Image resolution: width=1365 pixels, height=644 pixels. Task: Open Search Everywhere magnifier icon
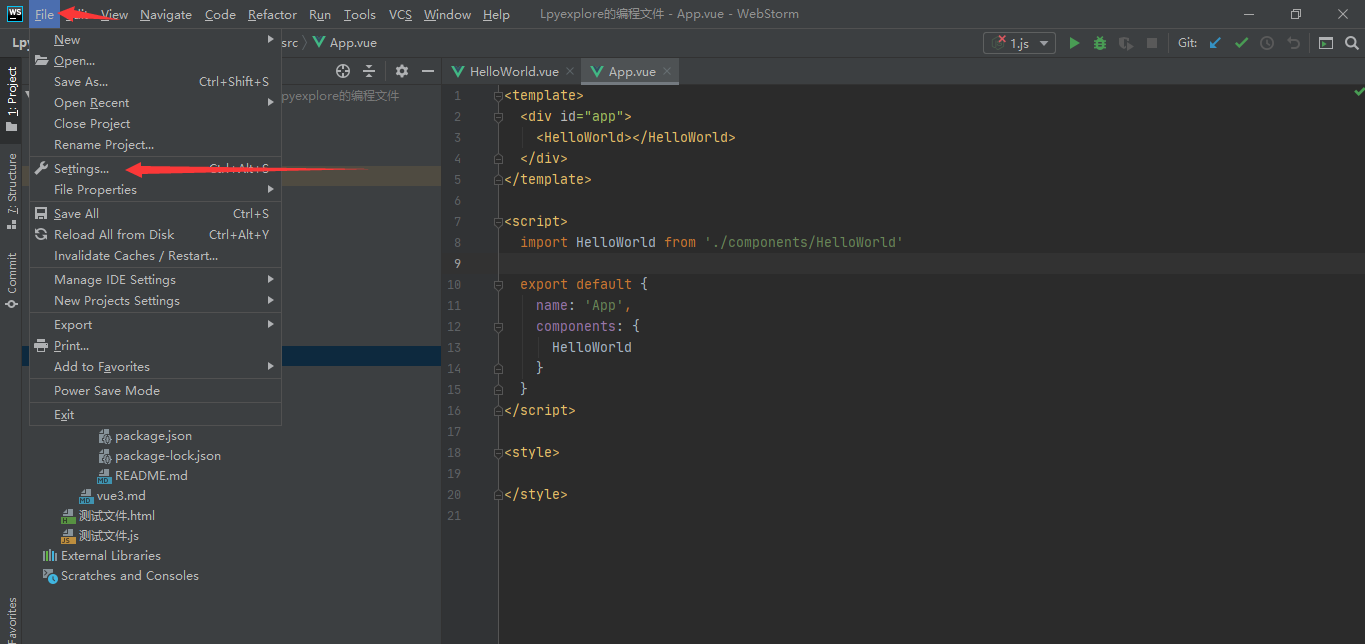tap(1352, 43)
